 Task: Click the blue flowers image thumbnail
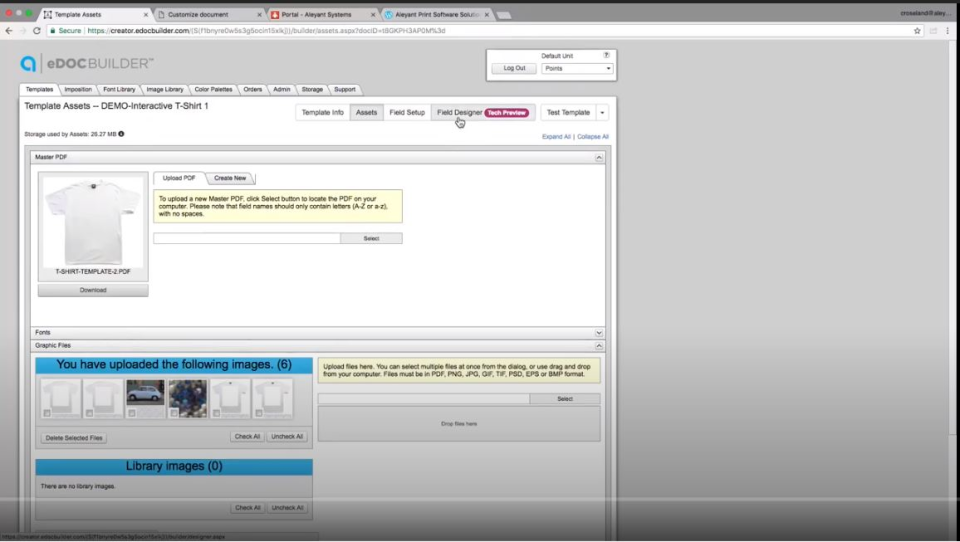click(188, 399)
